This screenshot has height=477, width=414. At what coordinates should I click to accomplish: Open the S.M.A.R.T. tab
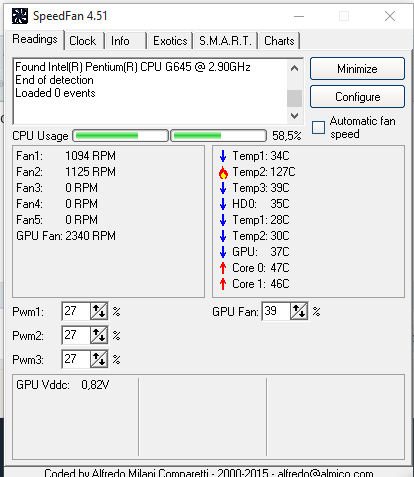click(x=225, y=41)
